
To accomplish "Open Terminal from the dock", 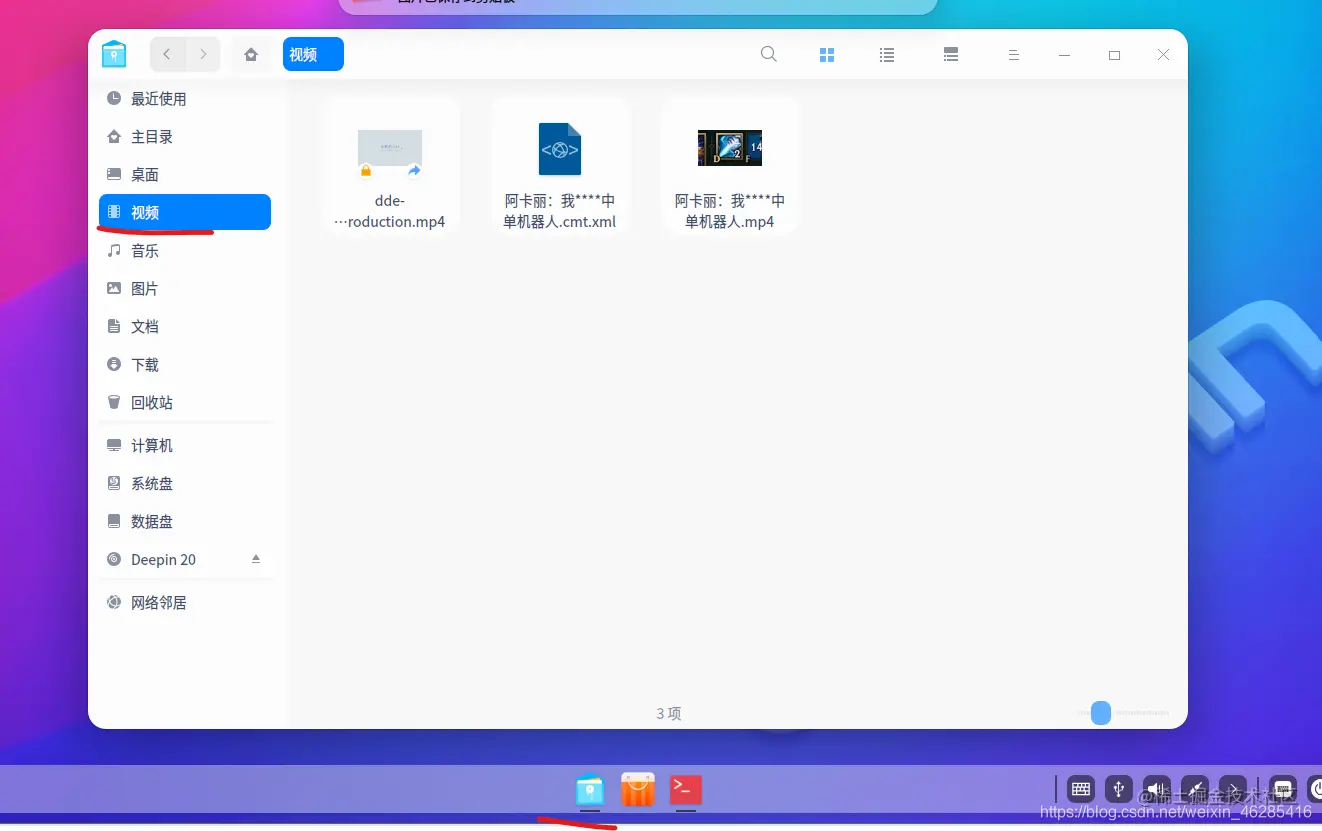I will pos(686,790).
